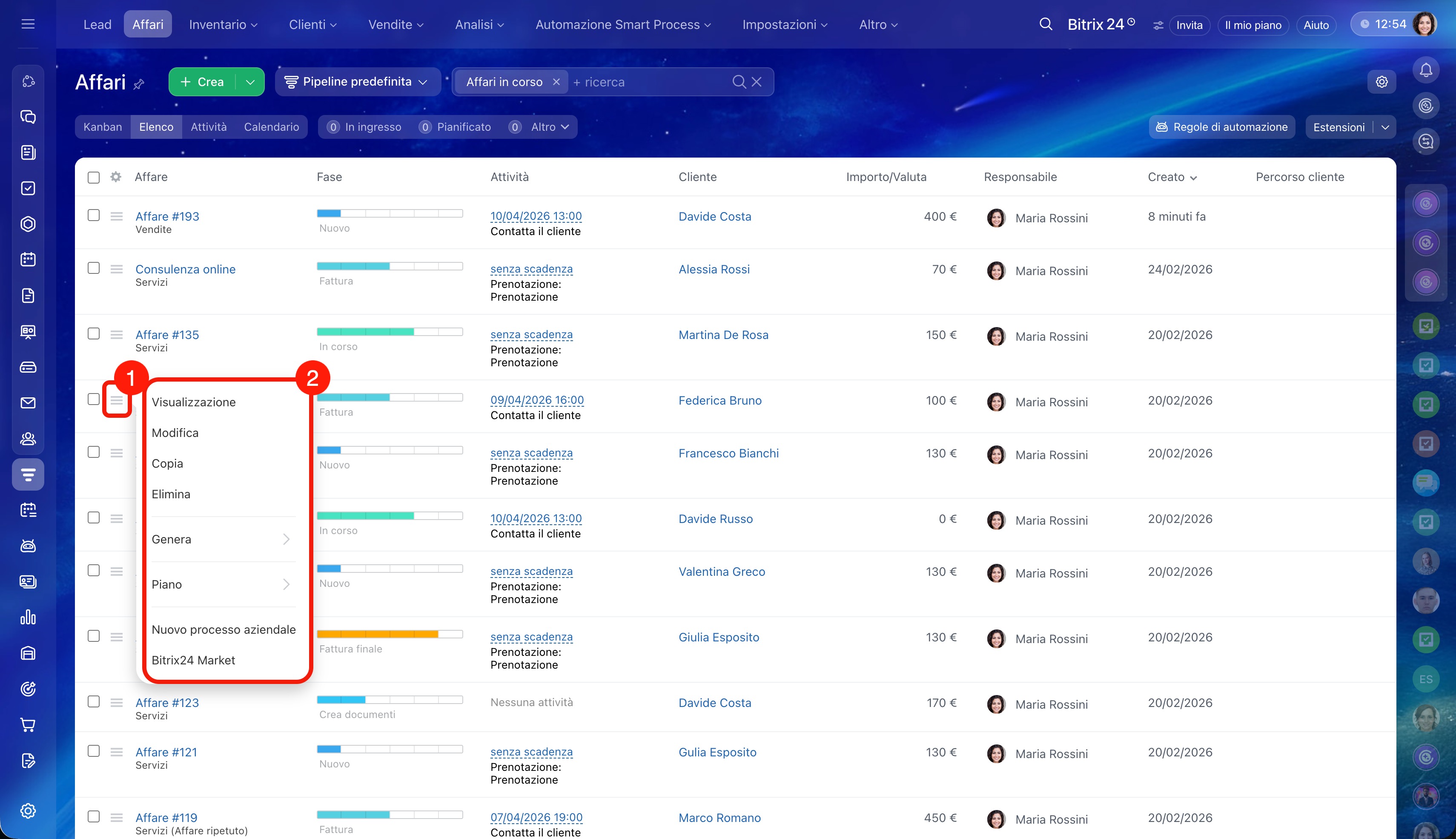Open the list settings gear in table header
The height and width of the screenshot is (839, 1456).
(x=116, y=177)
